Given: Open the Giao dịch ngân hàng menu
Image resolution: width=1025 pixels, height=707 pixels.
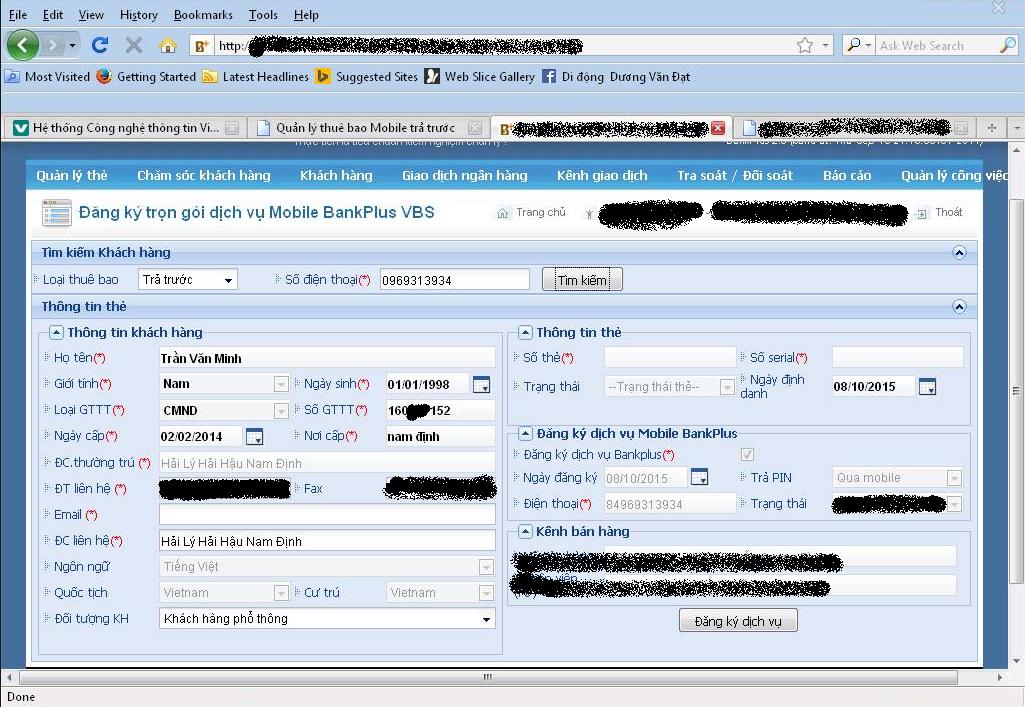Looking at the screenshot, I should coord(464,175).
